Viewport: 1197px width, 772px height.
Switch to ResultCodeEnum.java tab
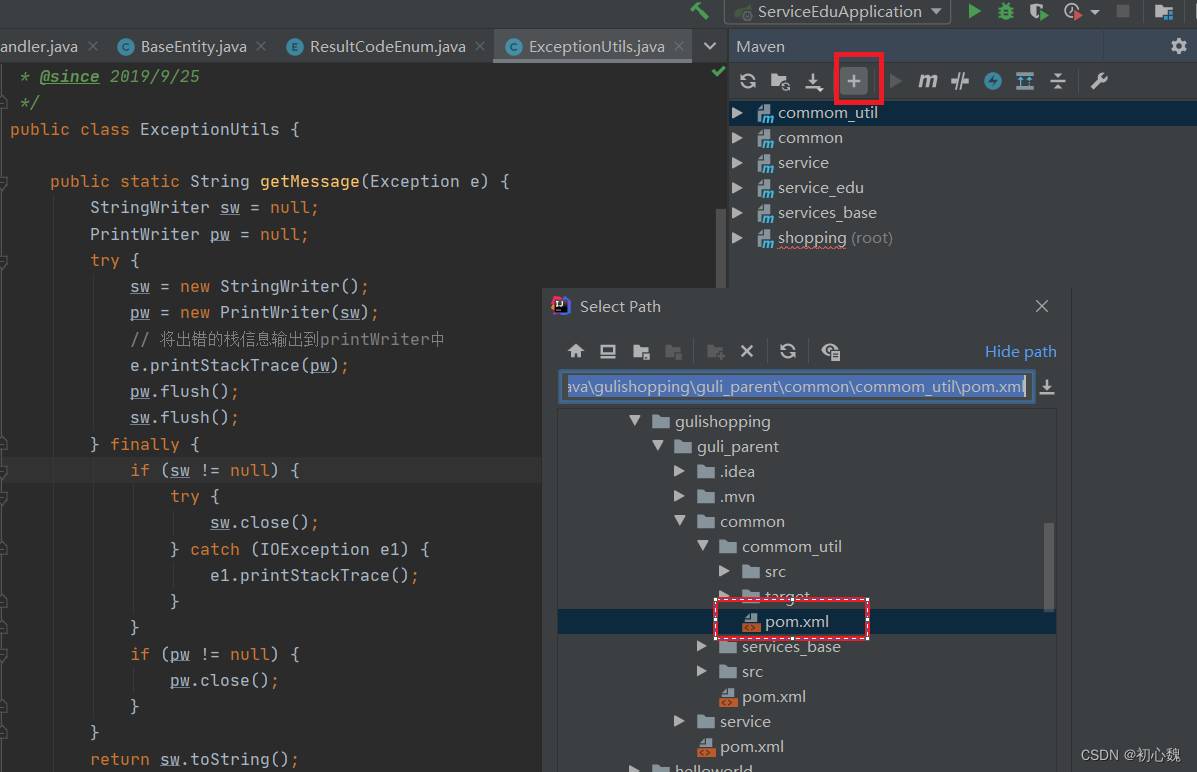coord(387,46)
